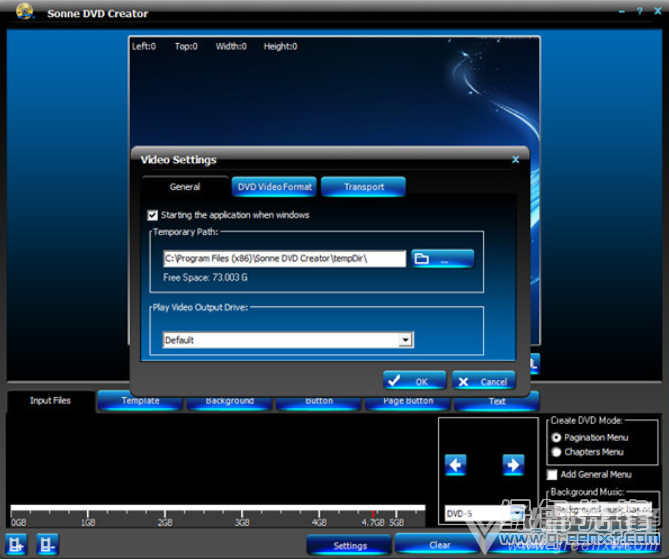The height and width of the screenshot is (559, 669).
Task: Enable Add General Menu checkbox
Action: tap(552, 475)
